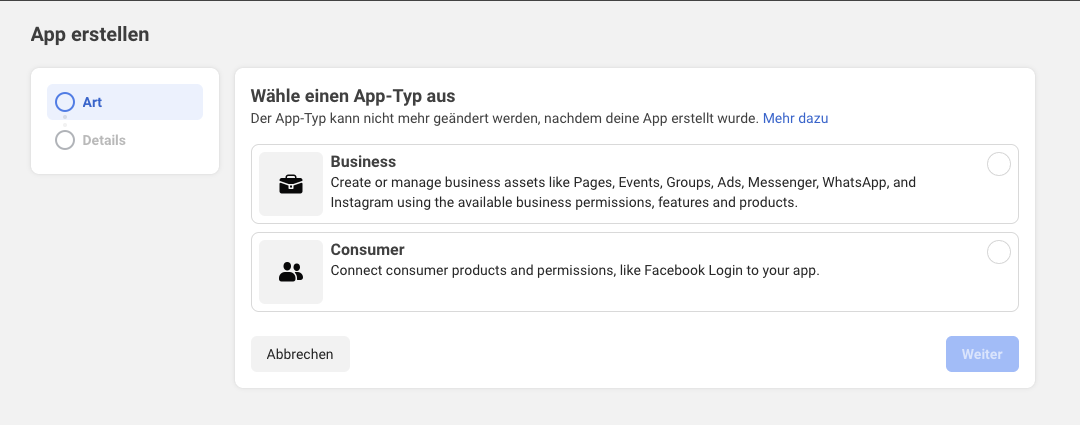Click the 'Business' option title
The height and width of the screenshot is (425, 1080).
pos(363,162)
